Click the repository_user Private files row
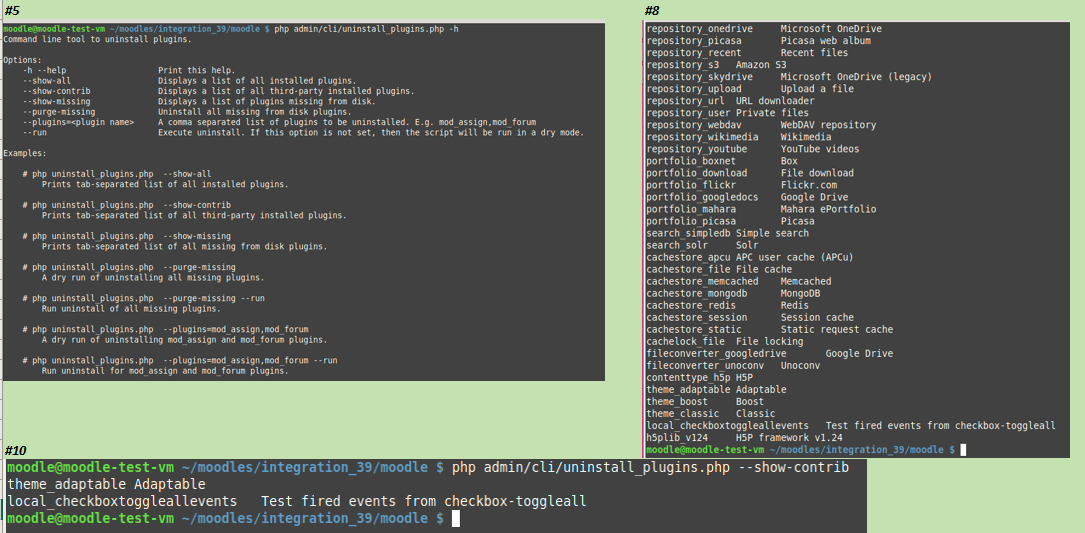 [x=727, y=113]
